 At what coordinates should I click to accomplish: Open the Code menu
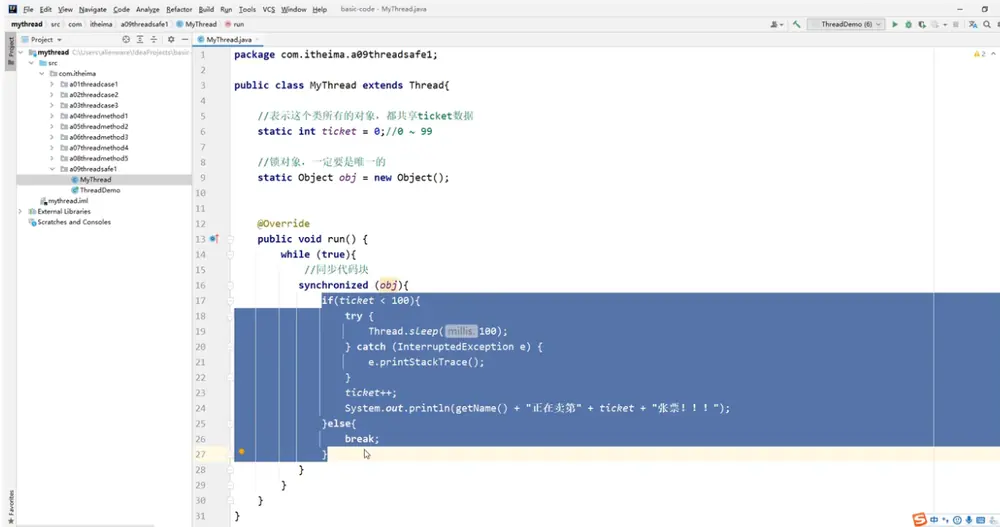pos(121,10)
